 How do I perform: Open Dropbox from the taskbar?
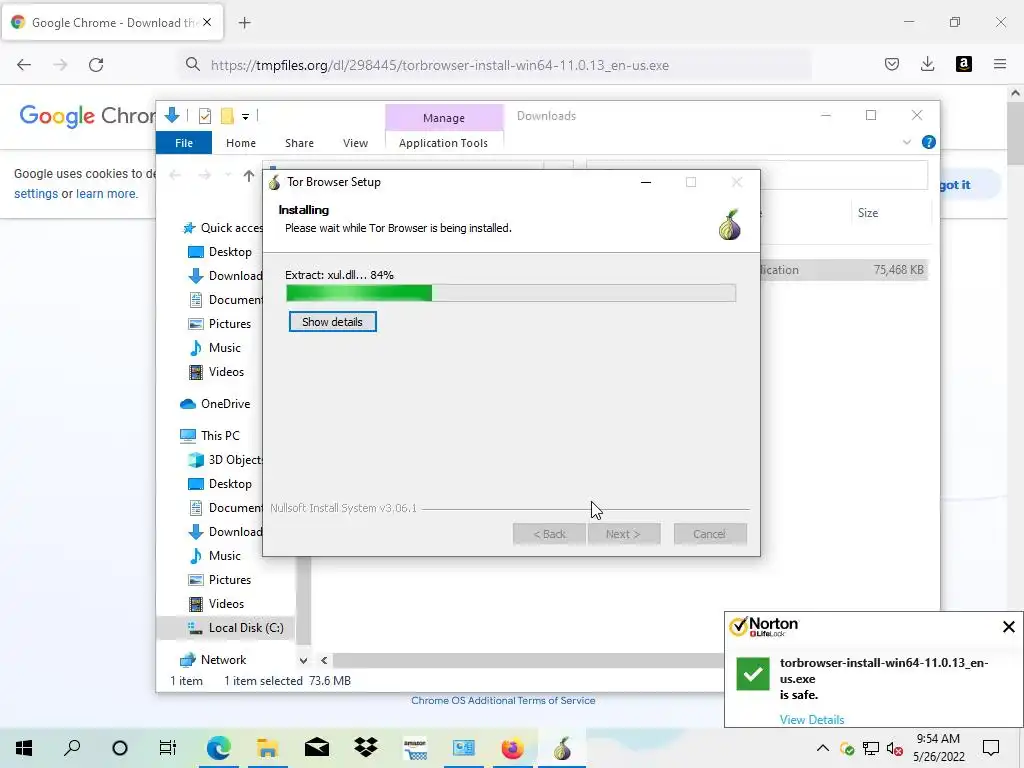click(366, 748)
